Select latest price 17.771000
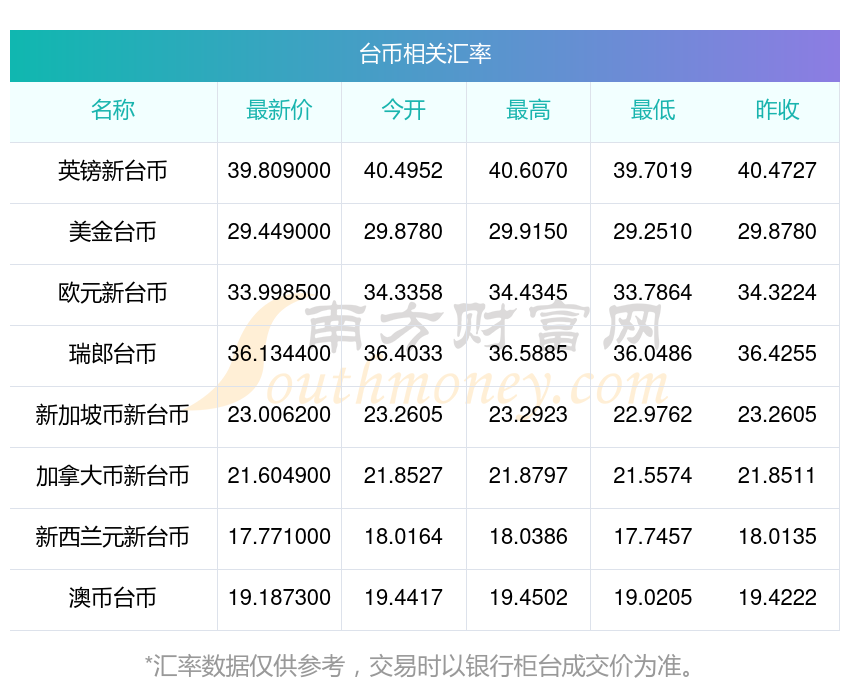Viewport: 850px width, 698px height. click(279, 537)
